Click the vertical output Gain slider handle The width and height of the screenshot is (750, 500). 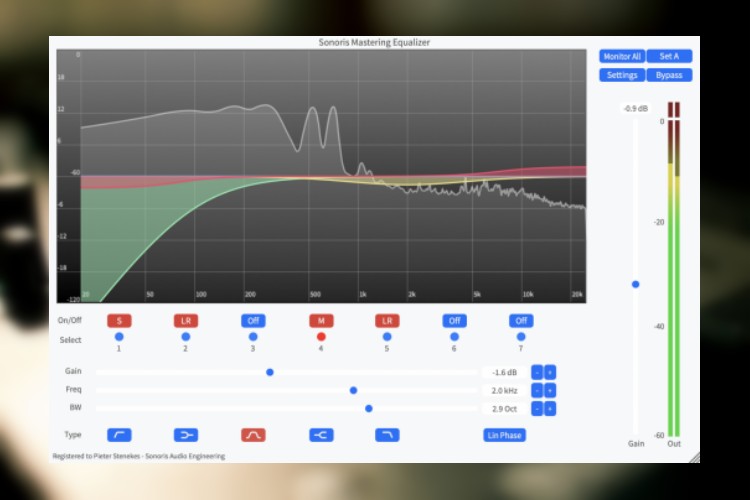point(636,284)
